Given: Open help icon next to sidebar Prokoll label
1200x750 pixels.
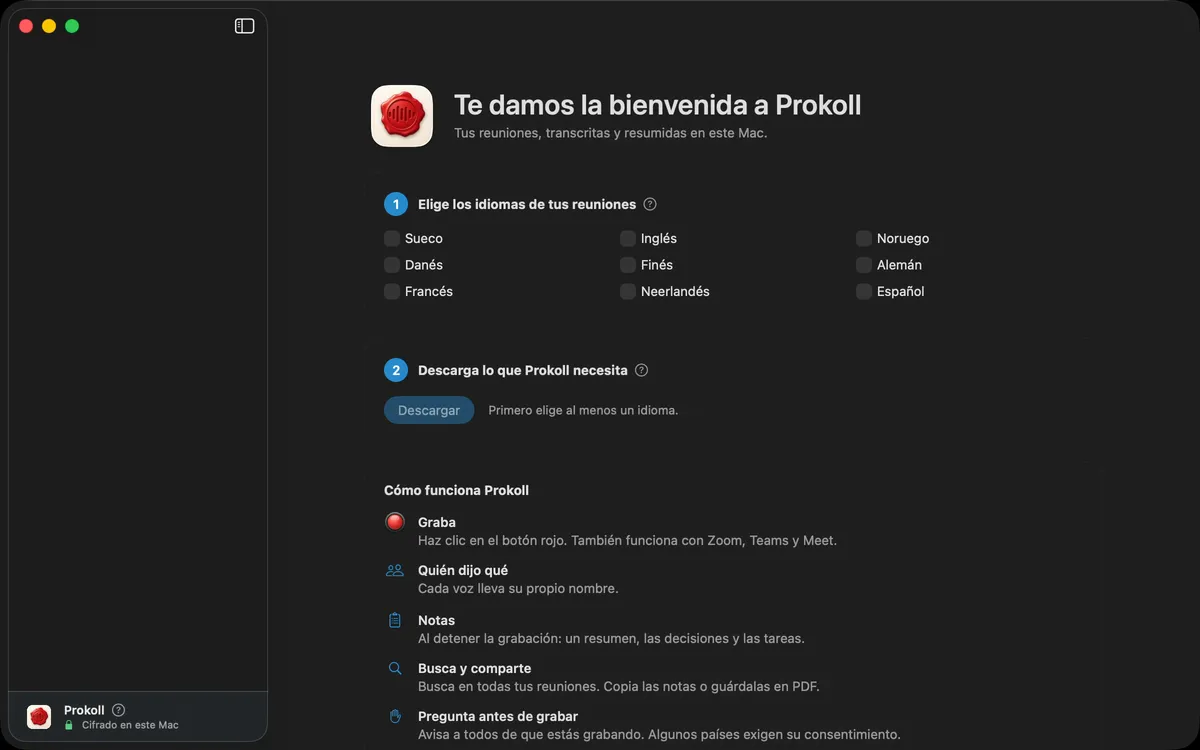Looking at the screenshot, I should pyautogui.click(x=119, y=710).
